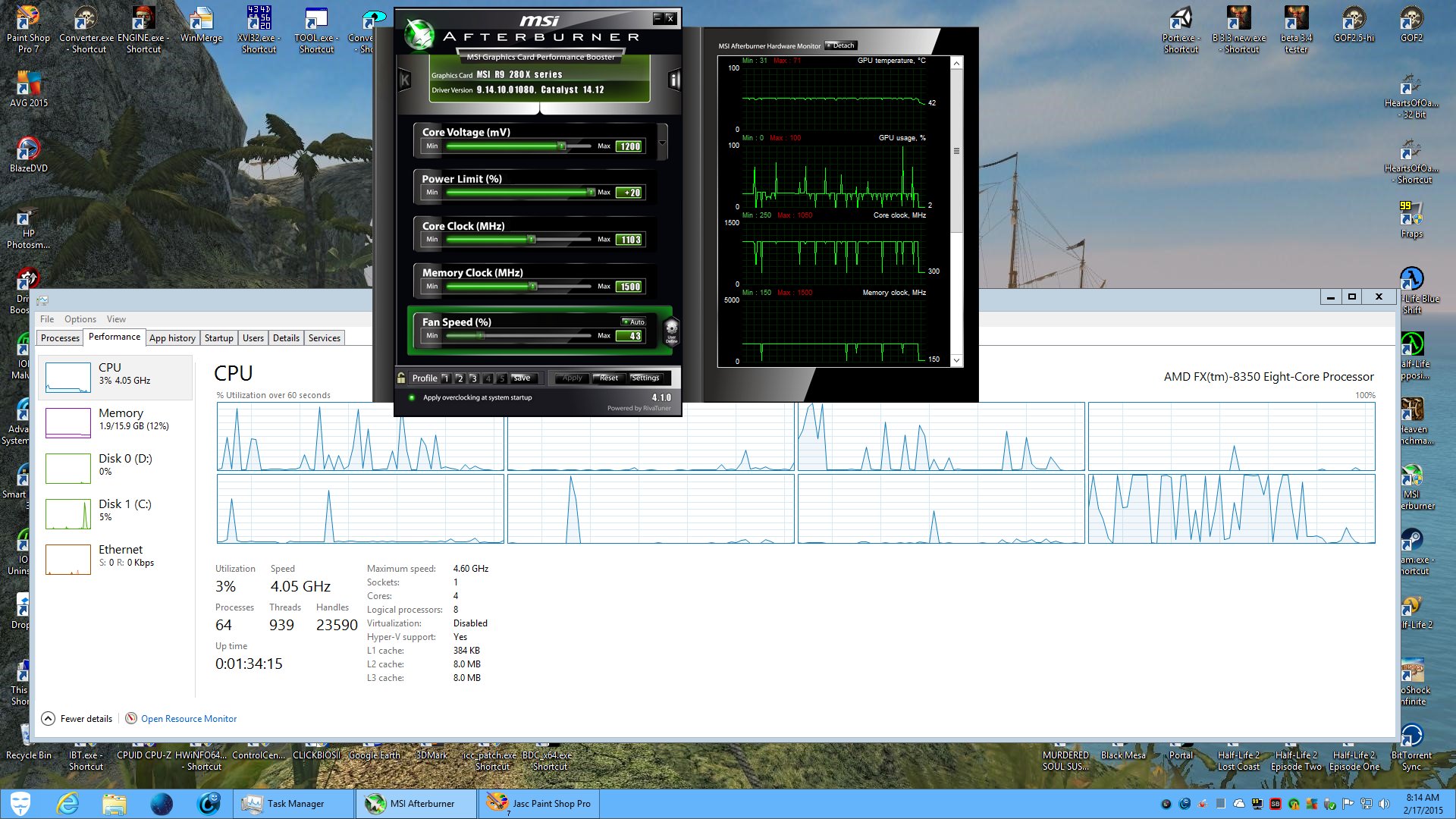
Task: Open Afterburner Settings button
Action: [645, 378]
